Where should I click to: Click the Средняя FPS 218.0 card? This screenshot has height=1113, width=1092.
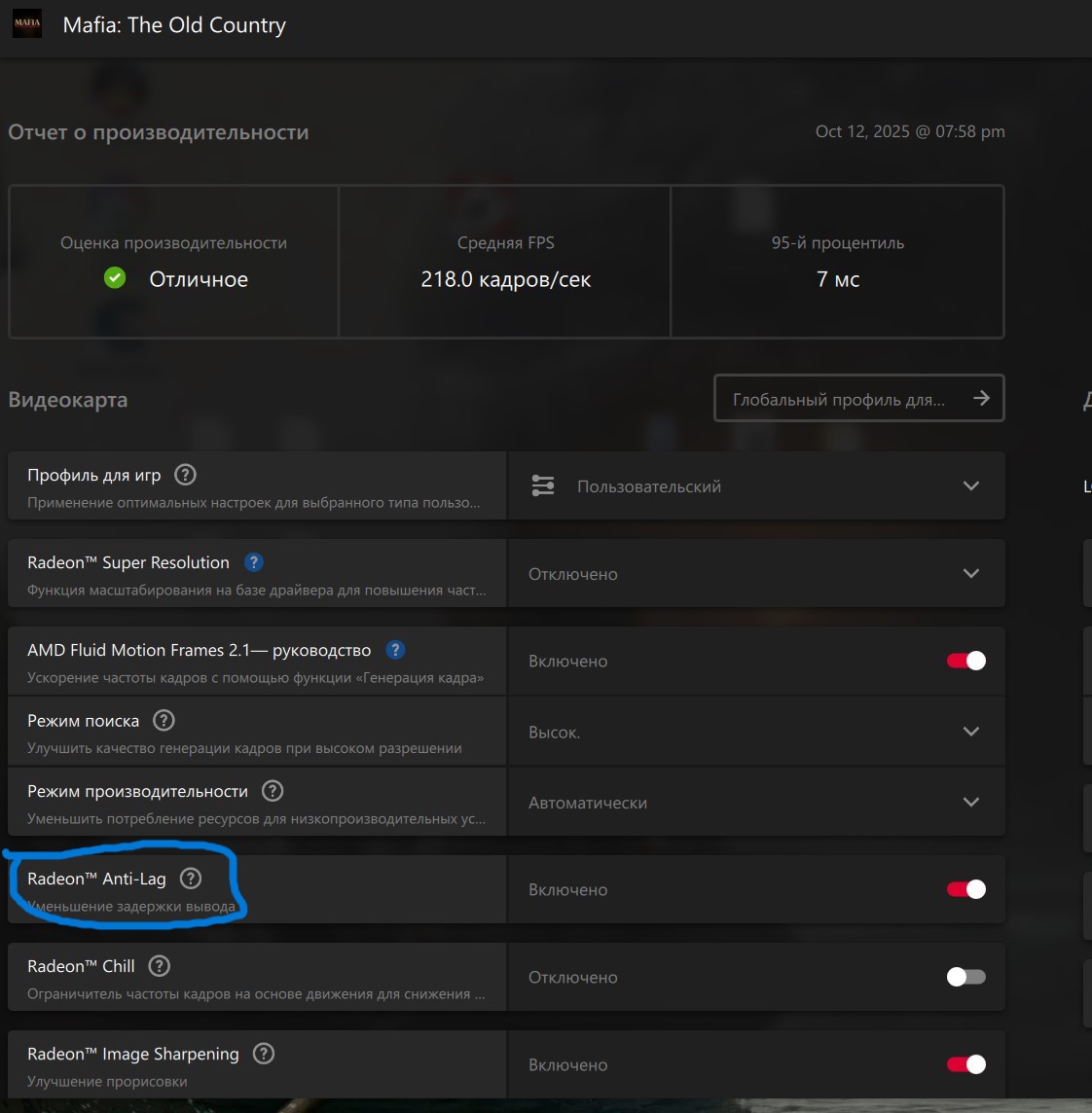(505, 263)
